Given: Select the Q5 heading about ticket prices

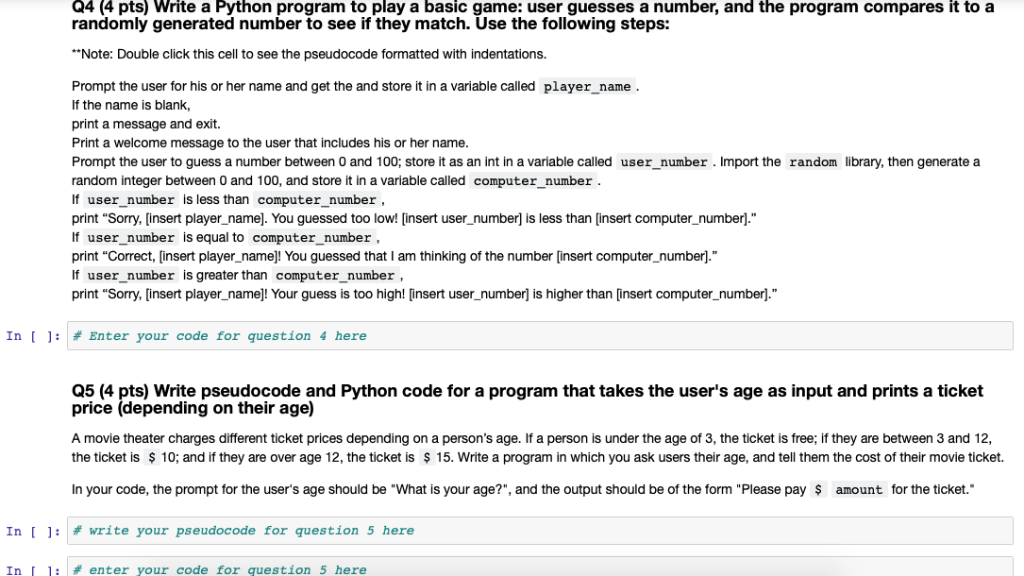Looking at the screenshot, I should [x=400, y=390].
